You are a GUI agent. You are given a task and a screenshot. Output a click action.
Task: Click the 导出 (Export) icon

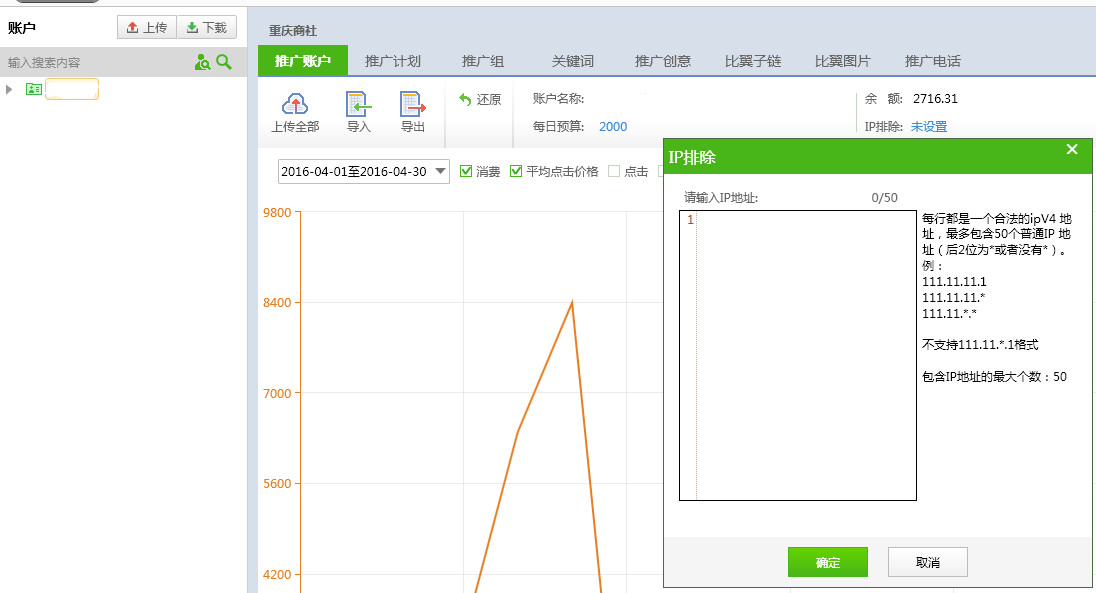[x=412, y=105]
